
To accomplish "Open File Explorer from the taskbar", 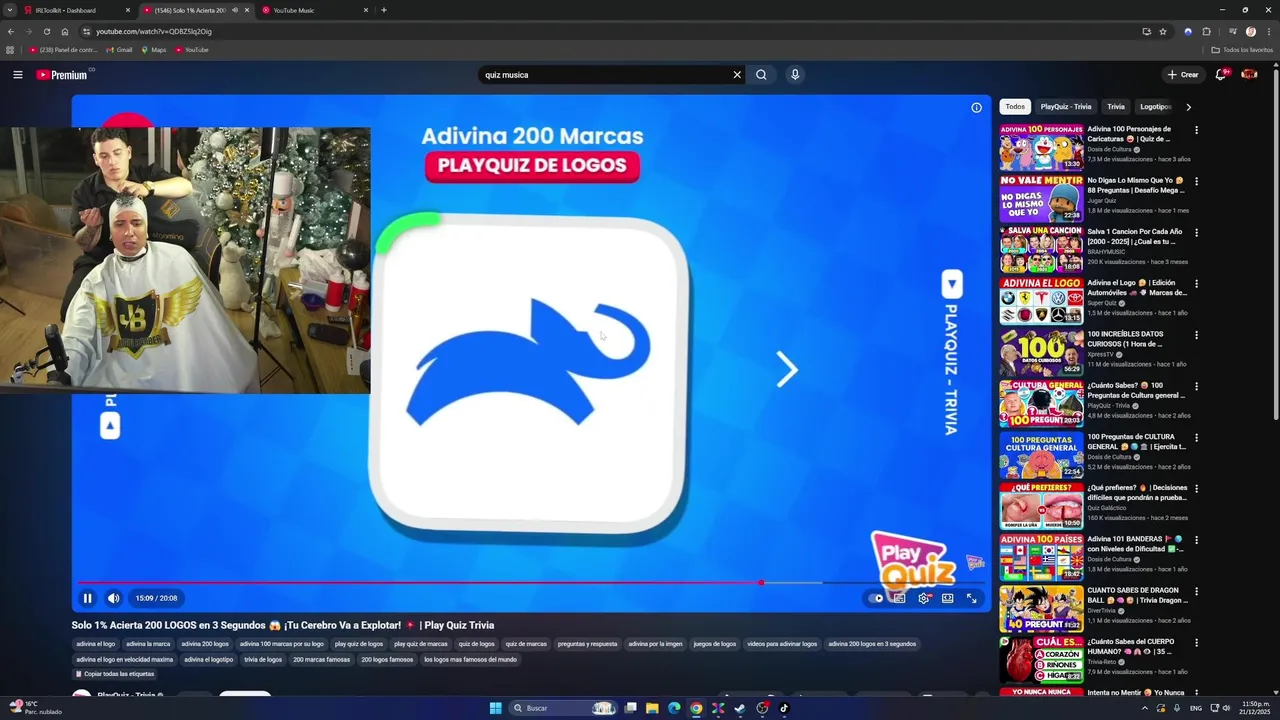I will pos(652,708).
